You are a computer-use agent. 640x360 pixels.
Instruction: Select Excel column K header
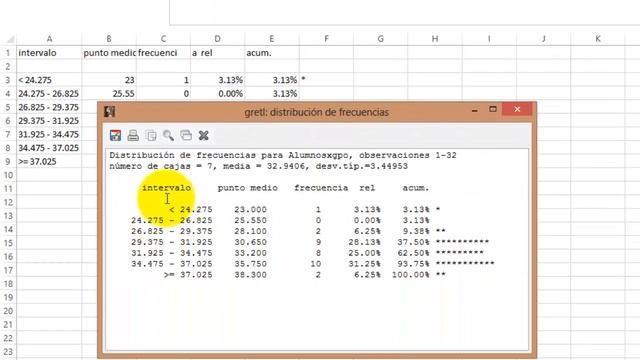[x=598, y=39]
